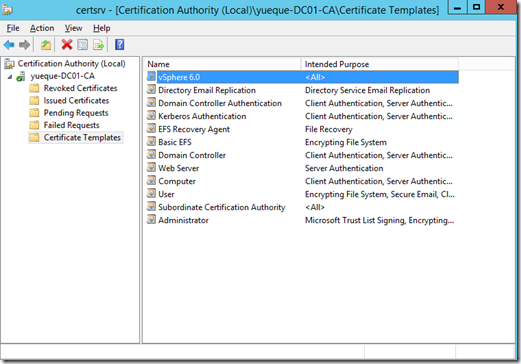Click the Directory Email Replication template icon
This screenshot has height=364, width=521.
click(x=151, y=89)
